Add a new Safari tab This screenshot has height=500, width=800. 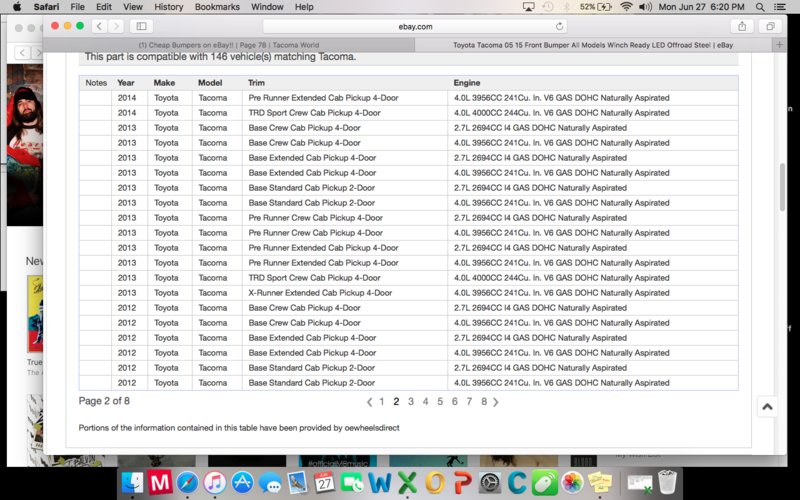point(779,45)
